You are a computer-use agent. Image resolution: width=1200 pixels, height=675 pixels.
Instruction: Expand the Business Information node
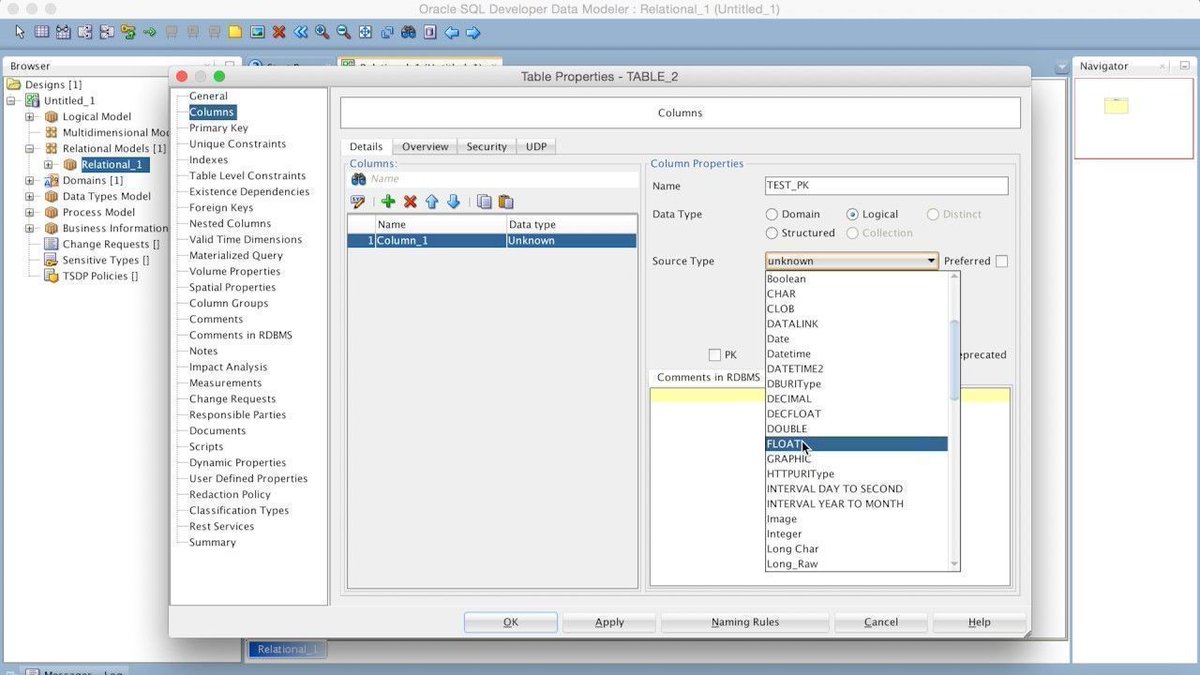30,229
